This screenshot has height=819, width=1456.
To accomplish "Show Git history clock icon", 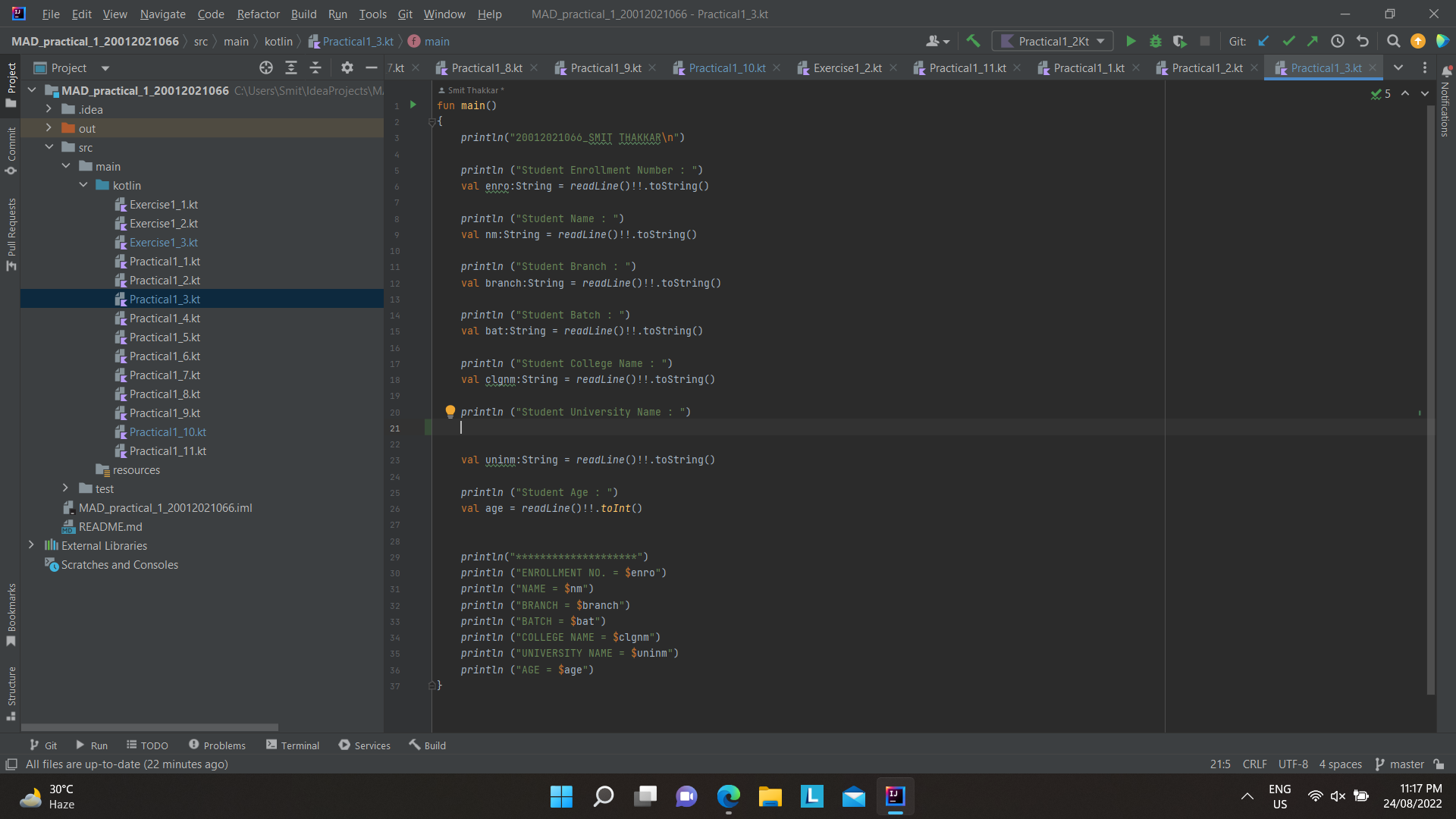I will [x=1338, y=41].
